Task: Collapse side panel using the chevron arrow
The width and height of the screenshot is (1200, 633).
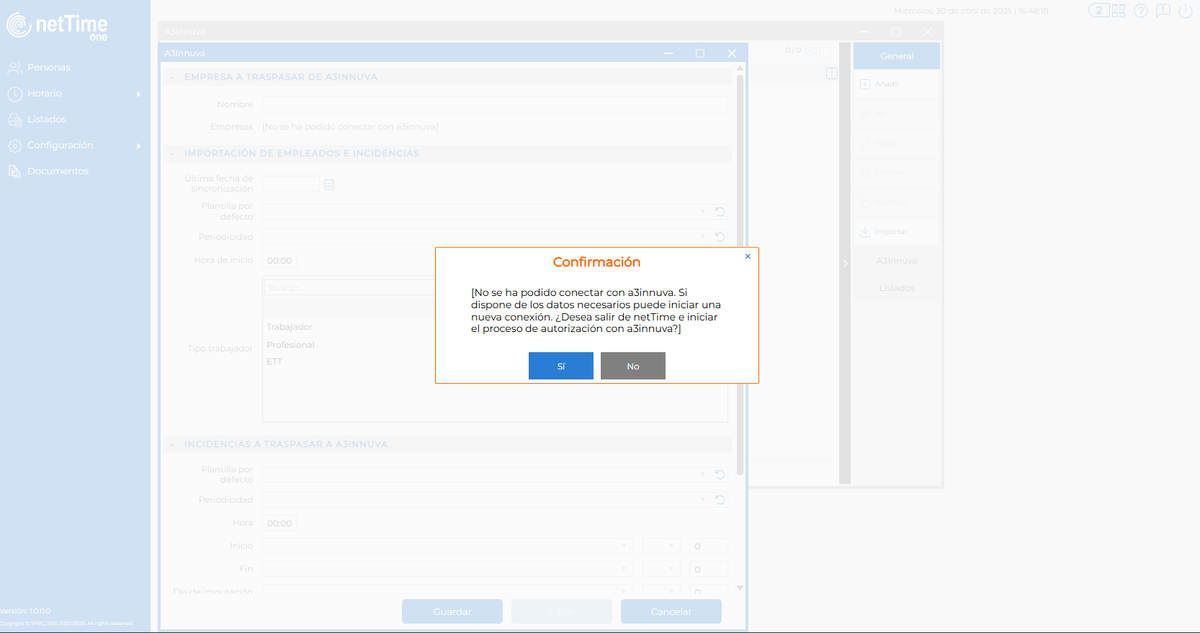Action: pyautogui.click(x=845, y=263)
